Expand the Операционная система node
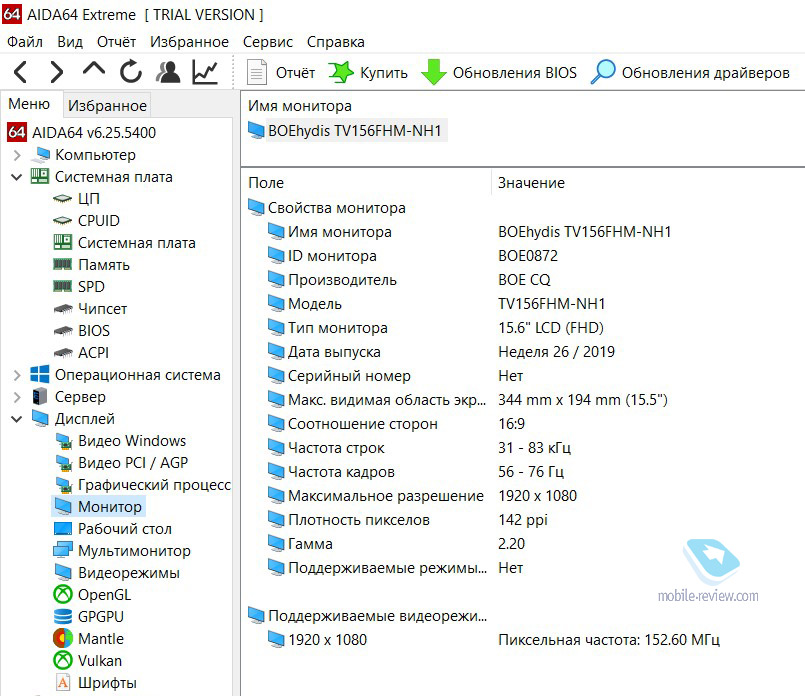The image size is (805, 696). pyautogui.click(x=16, y=375)
